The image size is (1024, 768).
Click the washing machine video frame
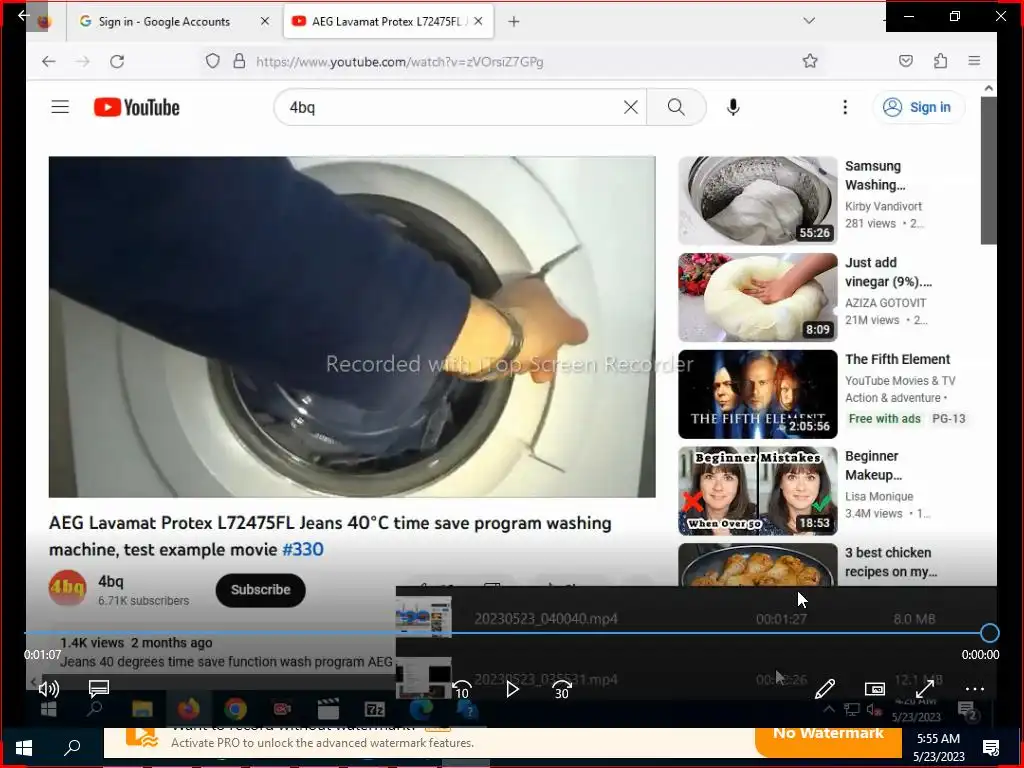[x=352, y=327]
